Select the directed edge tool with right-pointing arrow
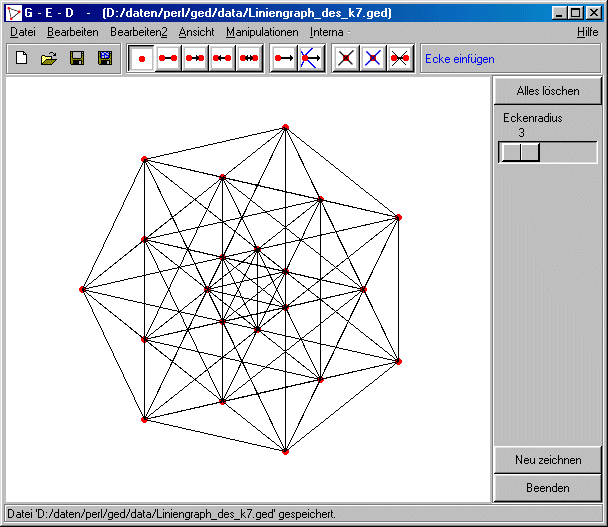The image size is (608, 527). 195,59
